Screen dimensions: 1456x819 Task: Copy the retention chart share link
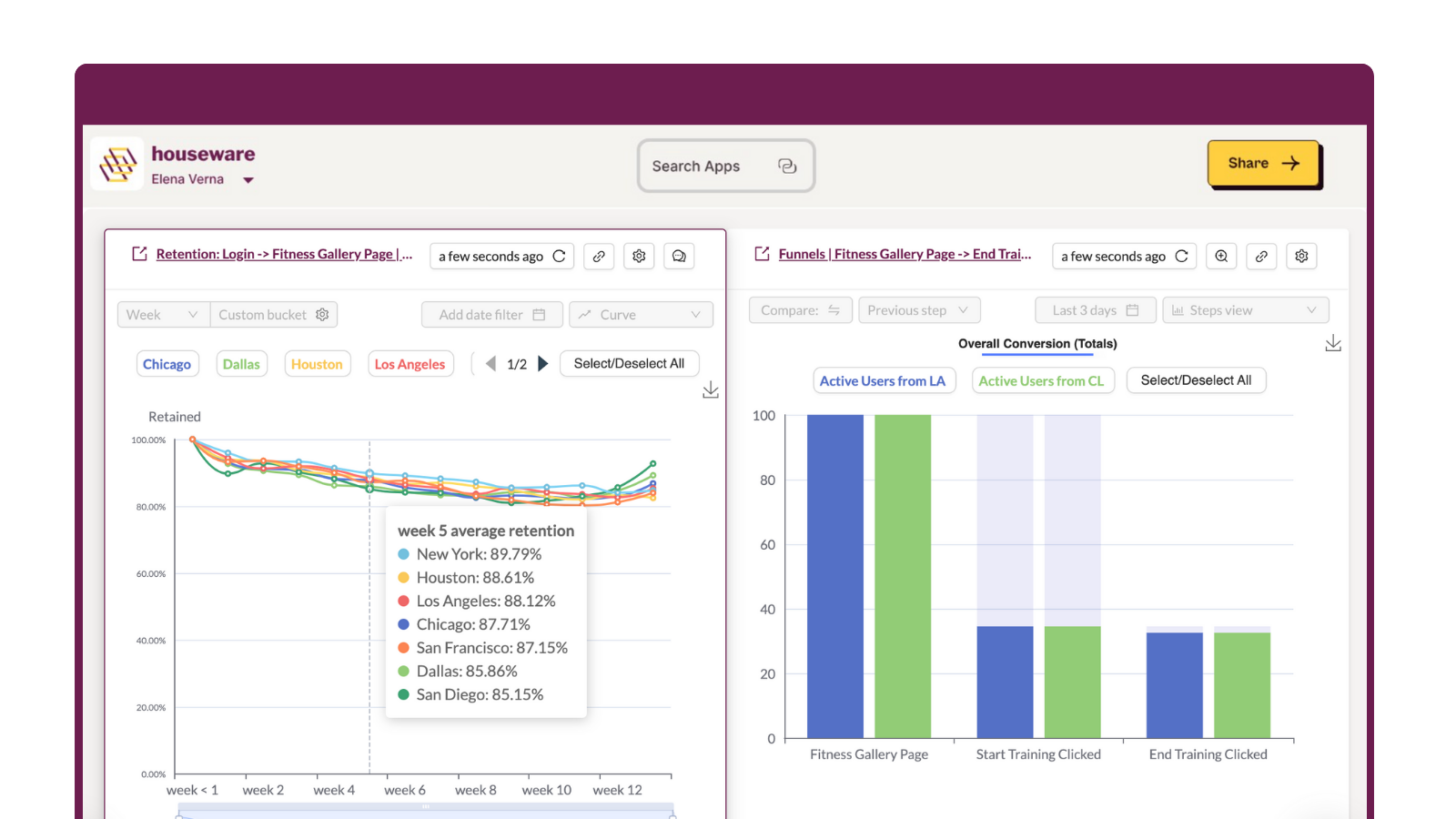tap(599, 256)
